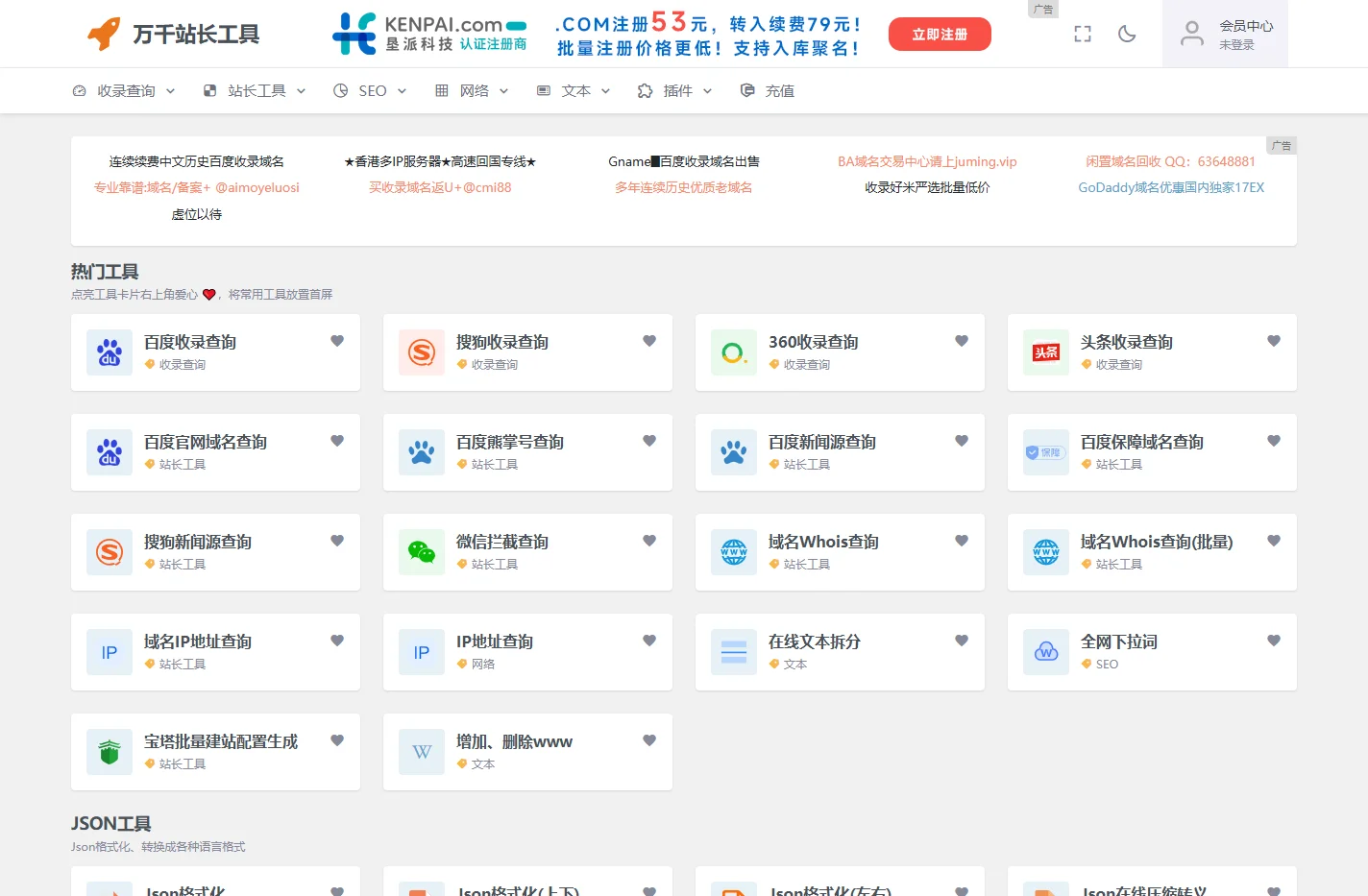
Task: Click Toutiao icon for 头条收录查询
Action: [x=1046, y=352]
